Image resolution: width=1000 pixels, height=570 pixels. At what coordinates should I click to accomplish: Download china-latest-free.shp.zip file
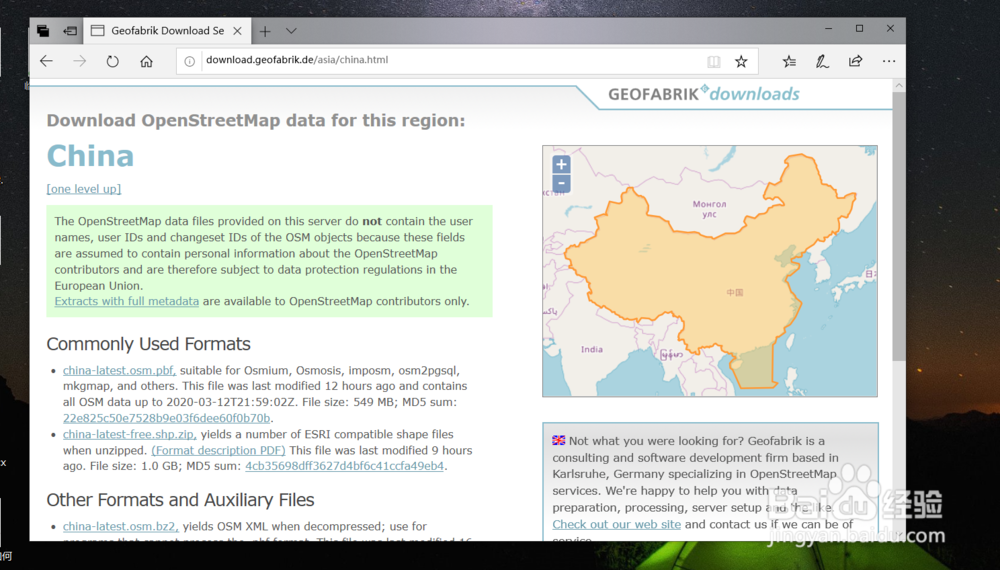pos(129,434)
